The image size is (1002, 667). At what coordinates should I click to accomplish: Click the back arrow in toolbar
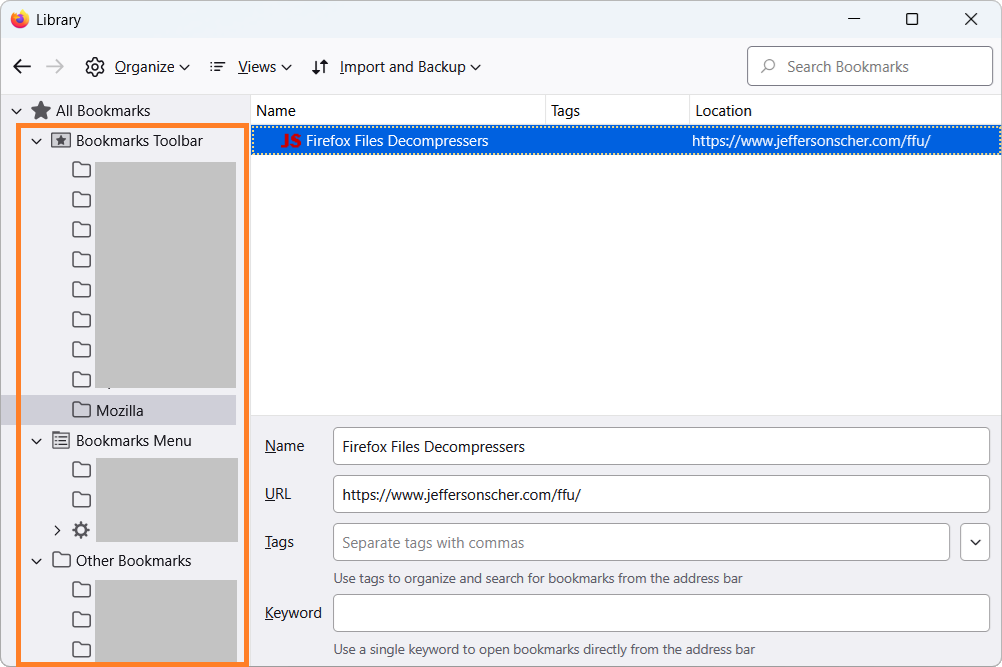tap(22, 67)
